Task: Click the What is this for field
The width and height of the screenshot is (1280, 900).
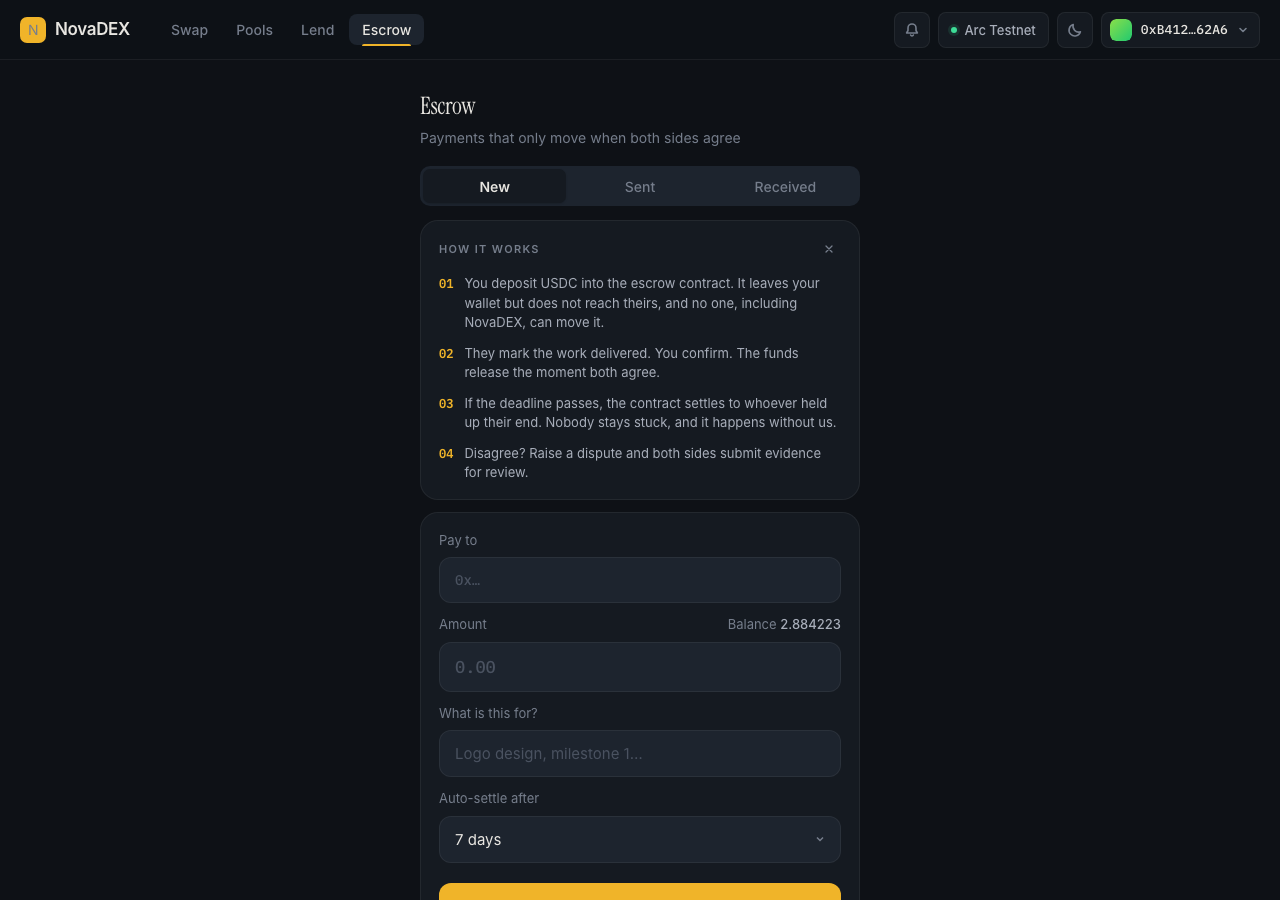Action: pos(640,753)
